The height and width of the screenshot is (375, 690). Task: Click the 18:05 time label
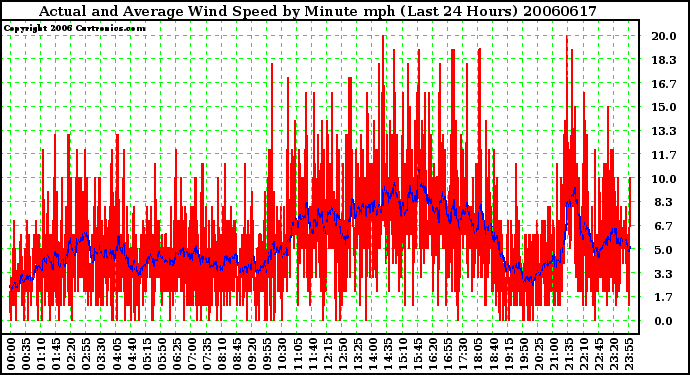(x=478, y=354)
